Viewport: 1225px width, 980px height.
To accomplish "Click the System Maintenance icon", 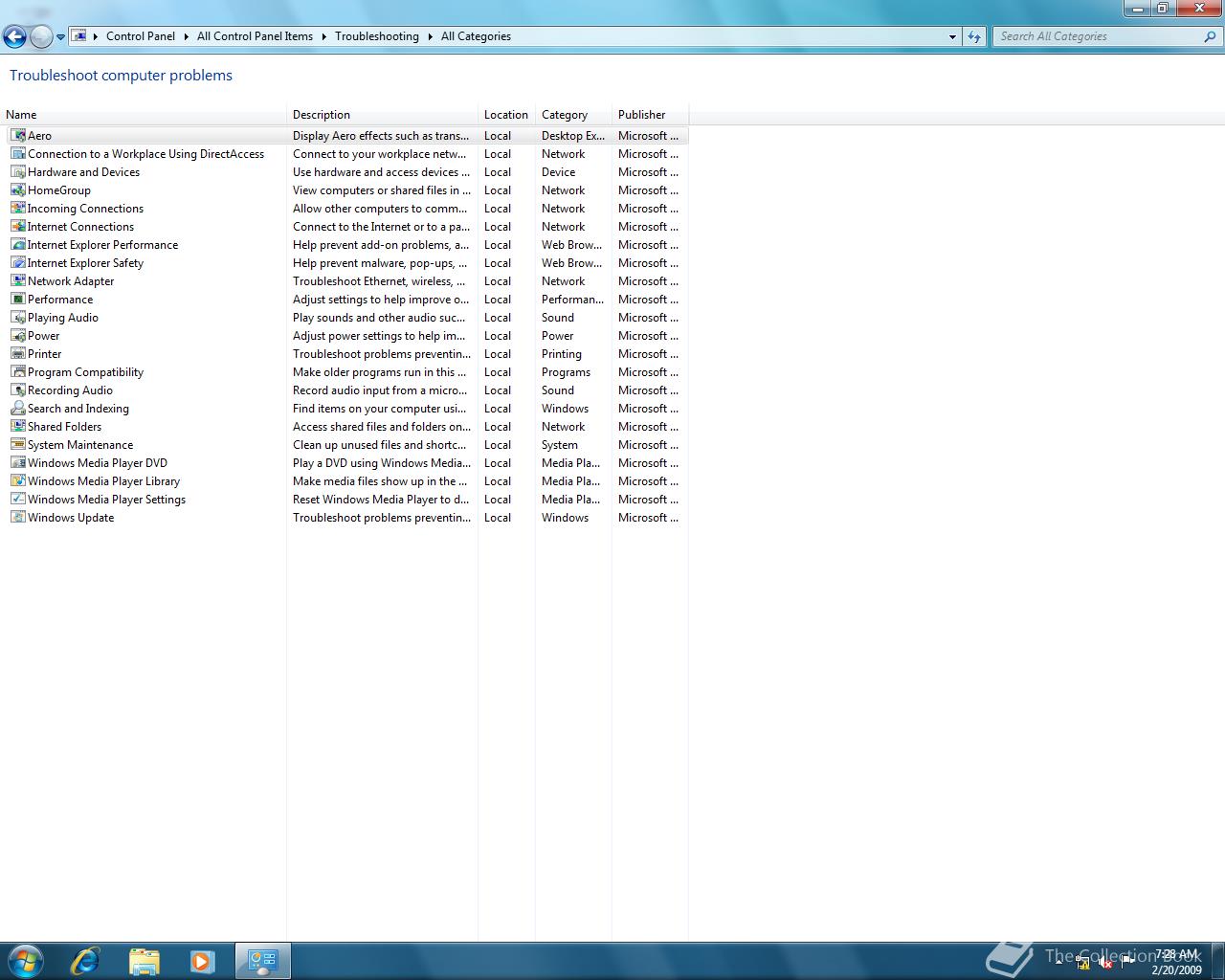I will 18,445.
